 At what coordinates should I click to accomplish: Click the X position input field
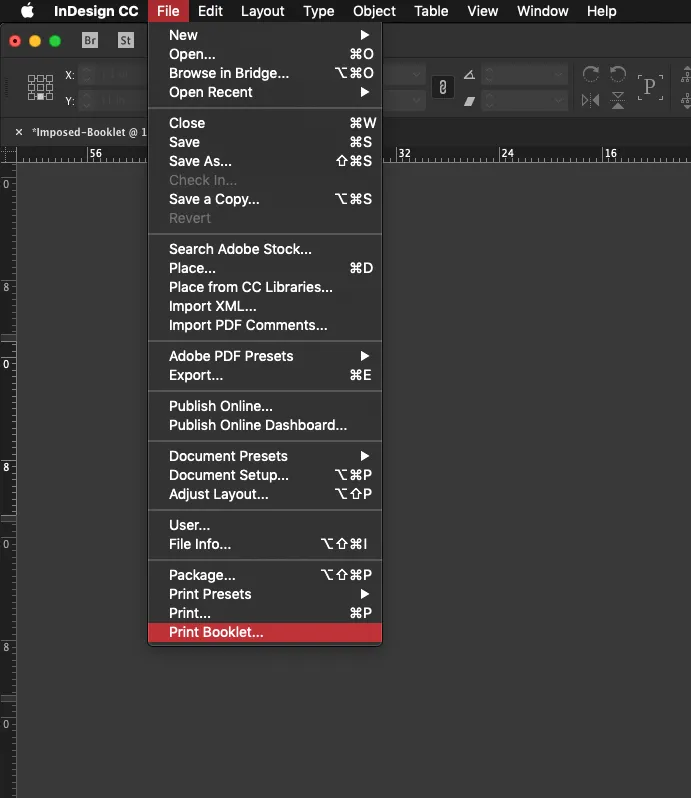120,75
